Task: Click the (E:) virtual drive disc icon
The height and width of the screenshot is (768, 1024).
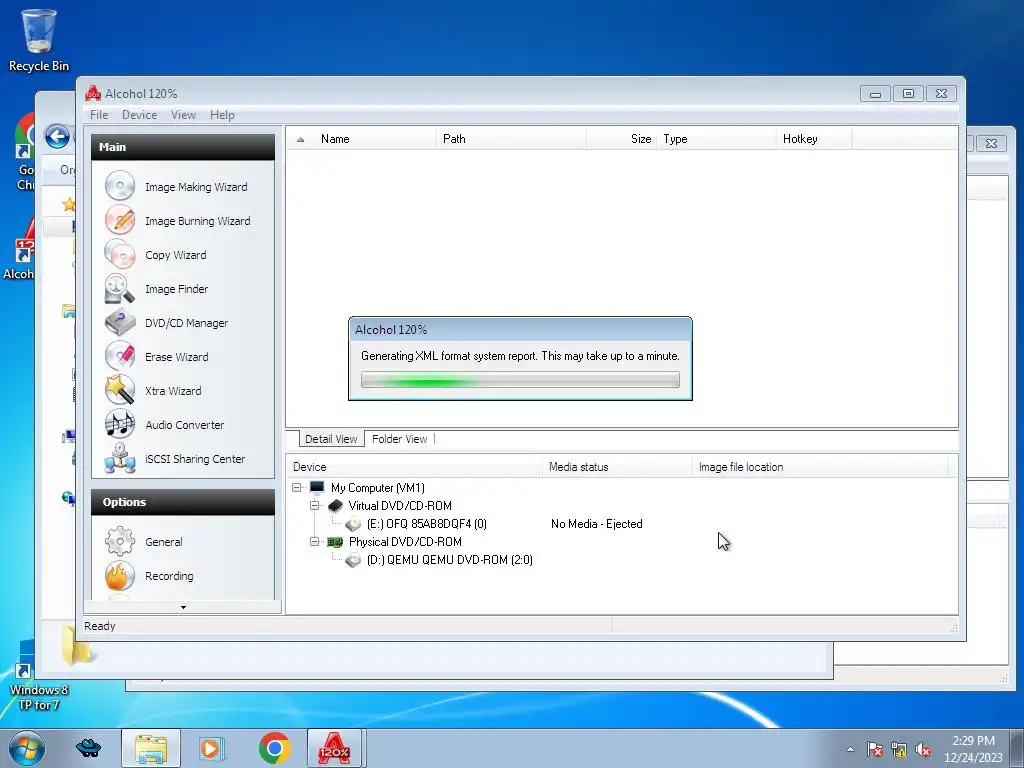Action: click(353, 524)
